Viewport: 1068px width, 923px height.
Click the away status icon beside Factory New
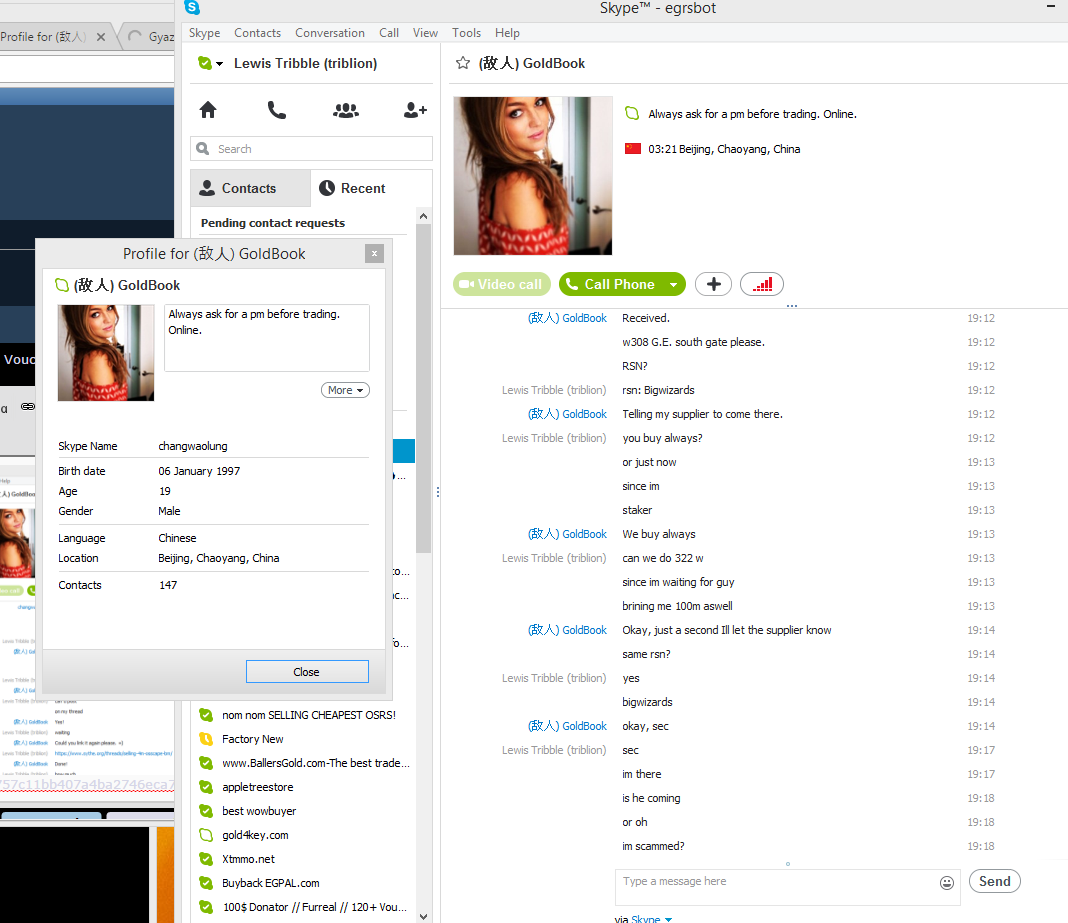206,739
